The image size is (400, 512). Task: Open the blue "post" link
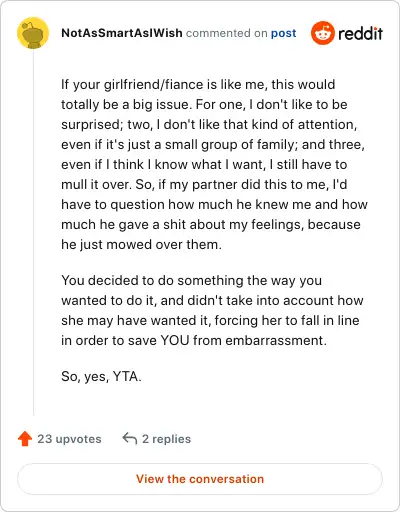tap(283, 33)
